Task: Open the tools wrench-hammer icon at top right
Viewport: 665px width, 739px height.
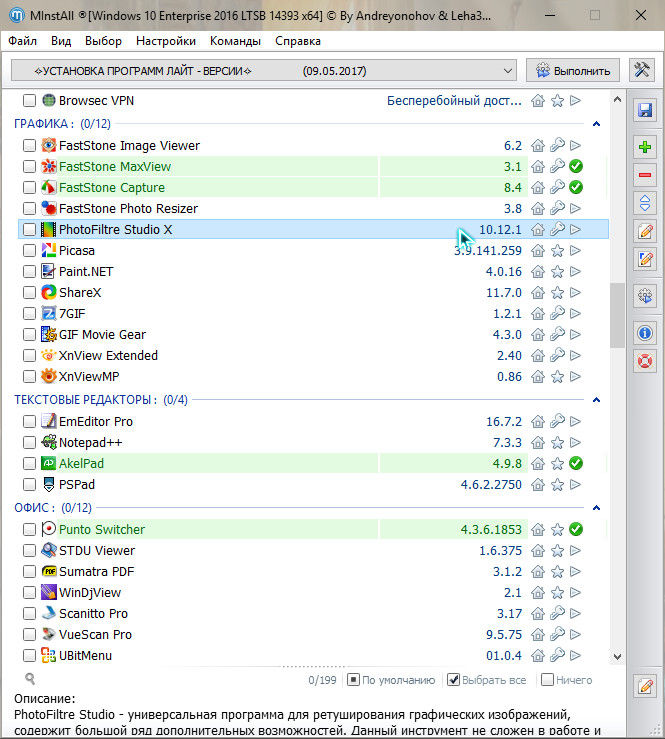Action: tap(642, 70)
